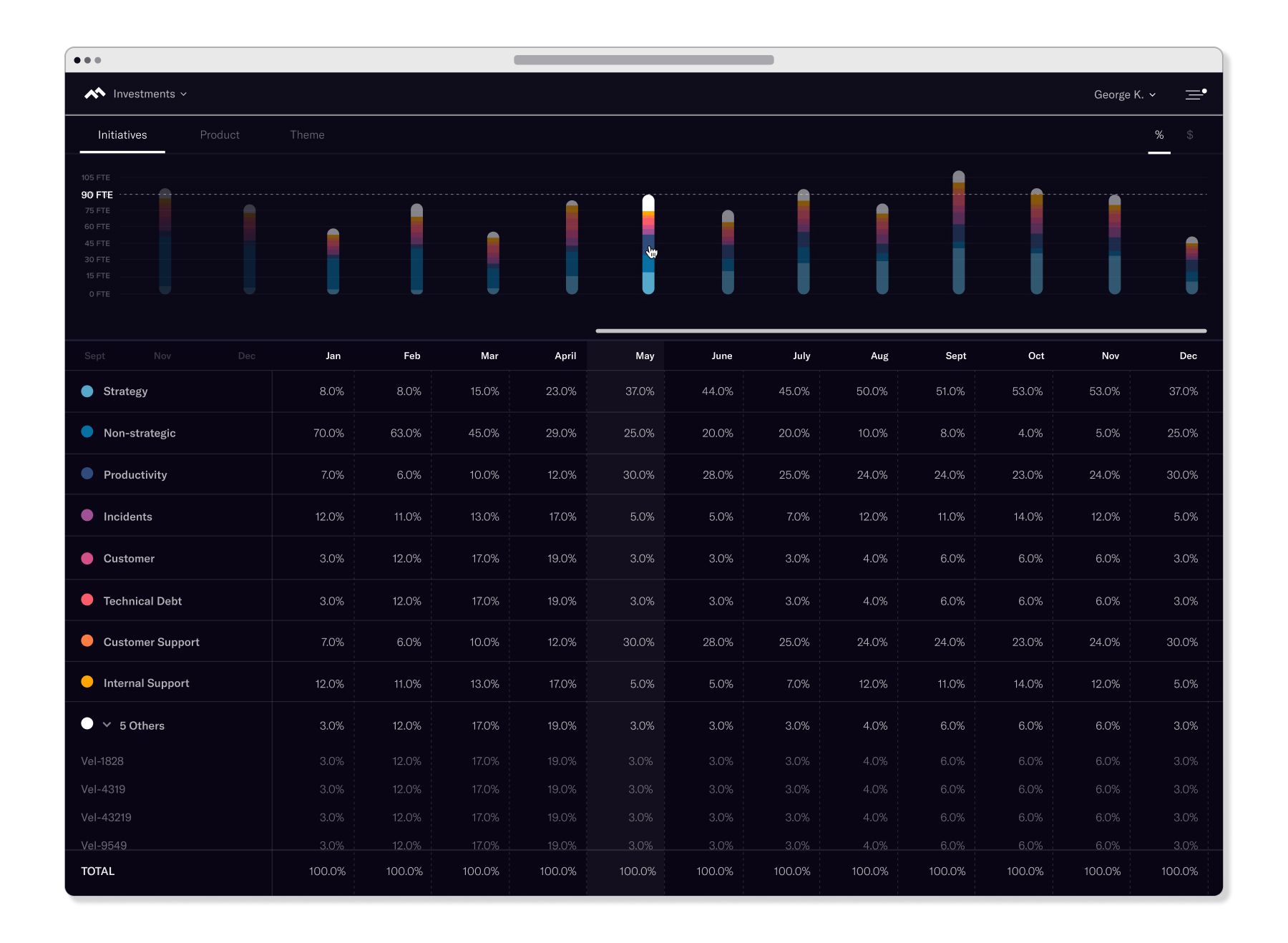Viewport: 1288px width, 943px height.
Task: Click the horizontal timeline scrollbar under chart
Action: click(900, 331)
